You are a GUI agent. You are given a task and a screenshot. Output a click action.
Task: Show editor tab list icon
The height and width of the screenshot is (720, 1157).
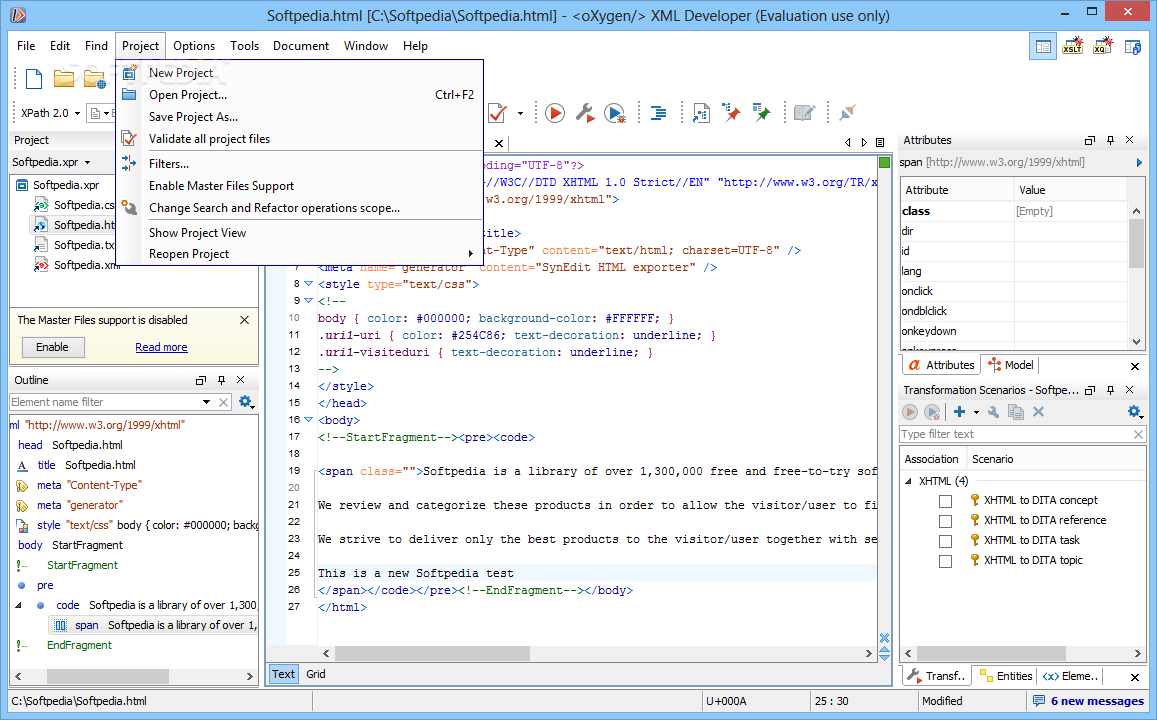[x=880, y=142]
